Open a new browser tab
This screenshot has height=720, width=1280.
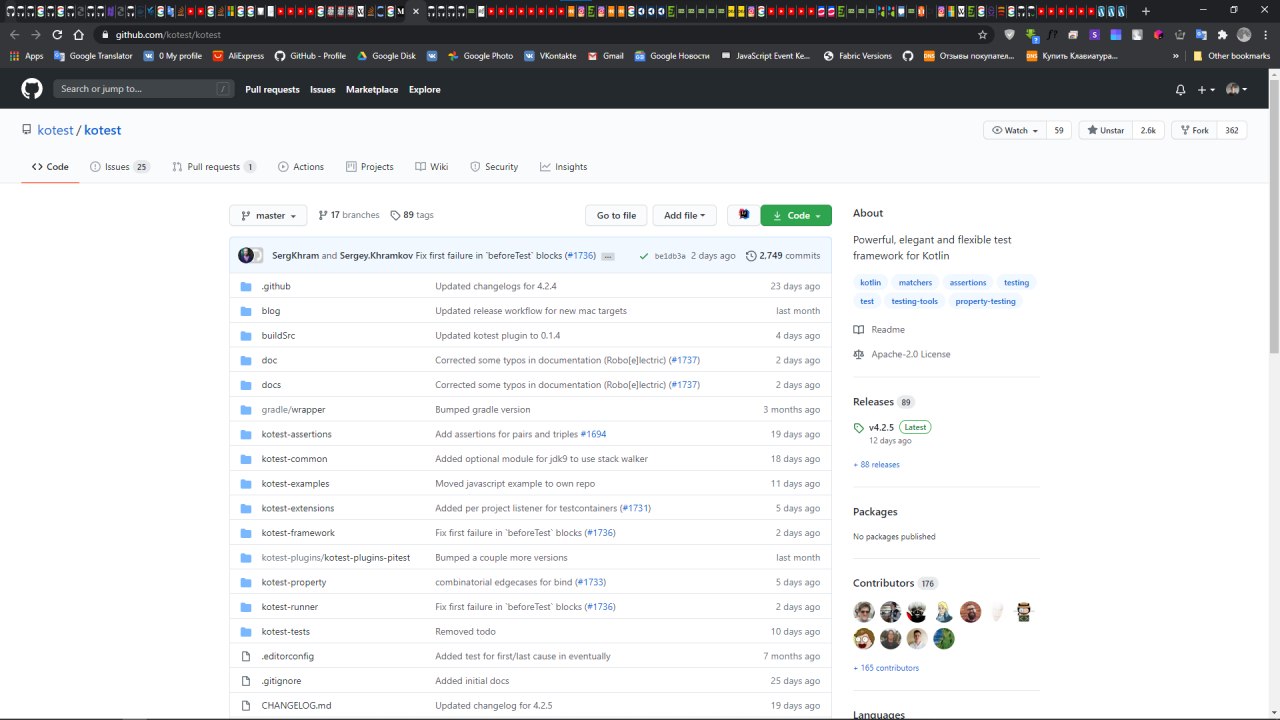point(1146,11)
